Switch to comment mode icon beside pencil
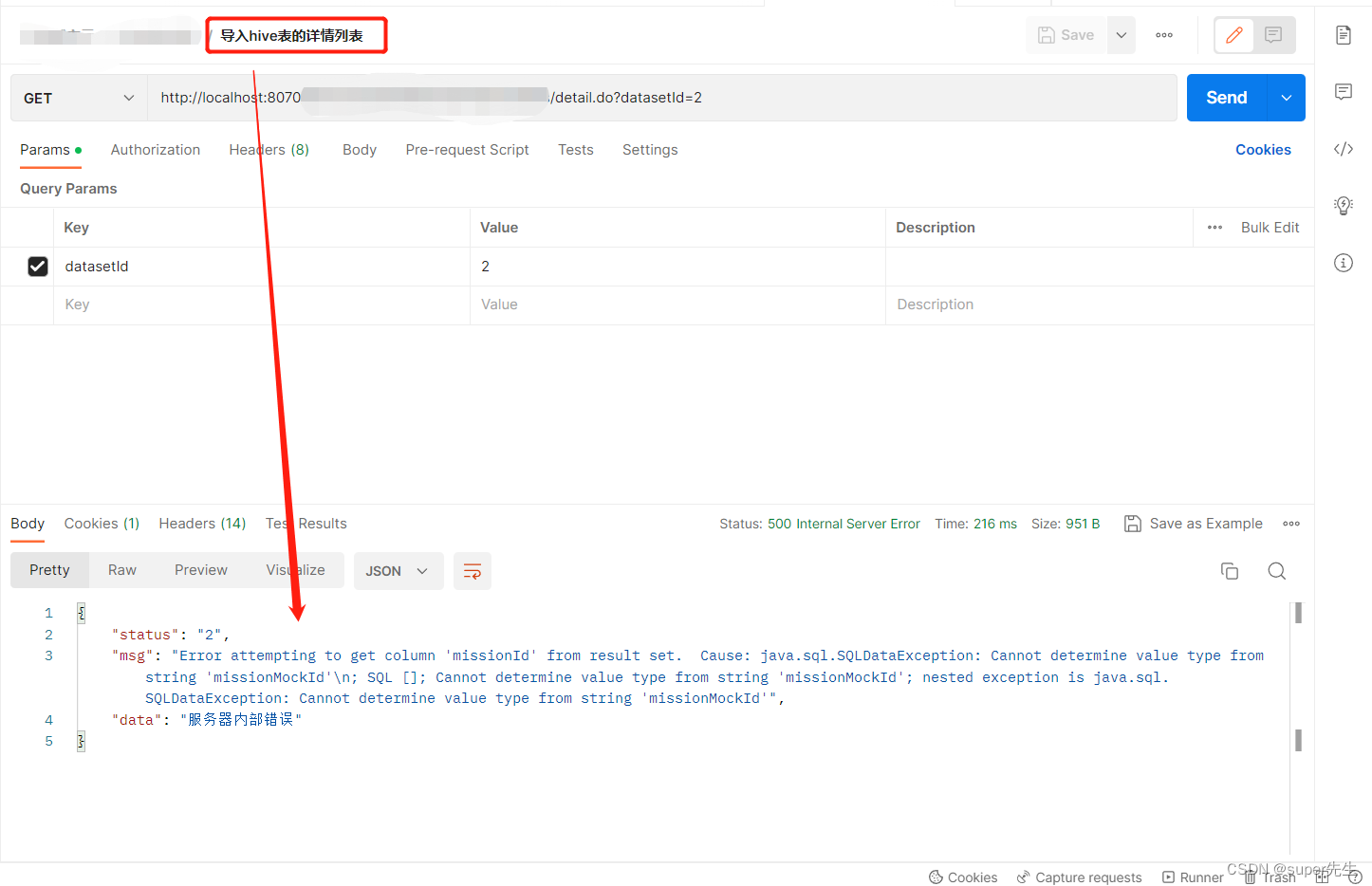Screen dimensions: 1372x886 (x=1273, y=35)
